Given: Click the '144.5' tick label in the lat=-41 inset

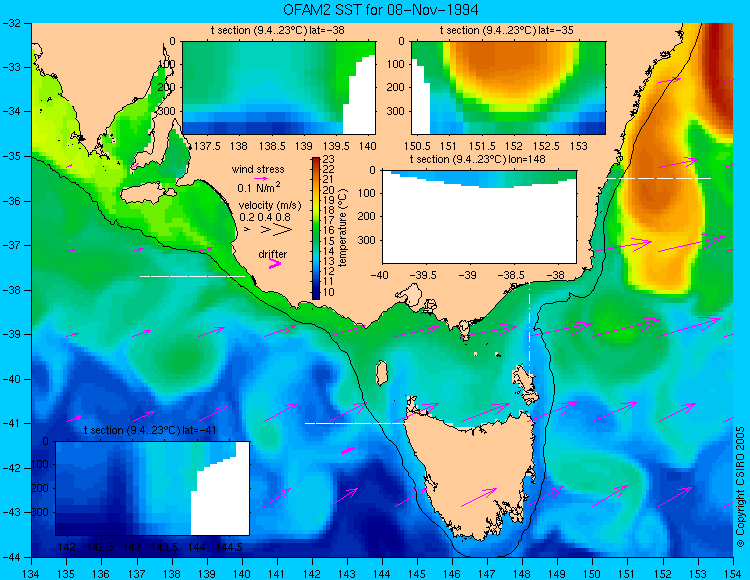Looking at the screenshot, I should click(229, 547).
